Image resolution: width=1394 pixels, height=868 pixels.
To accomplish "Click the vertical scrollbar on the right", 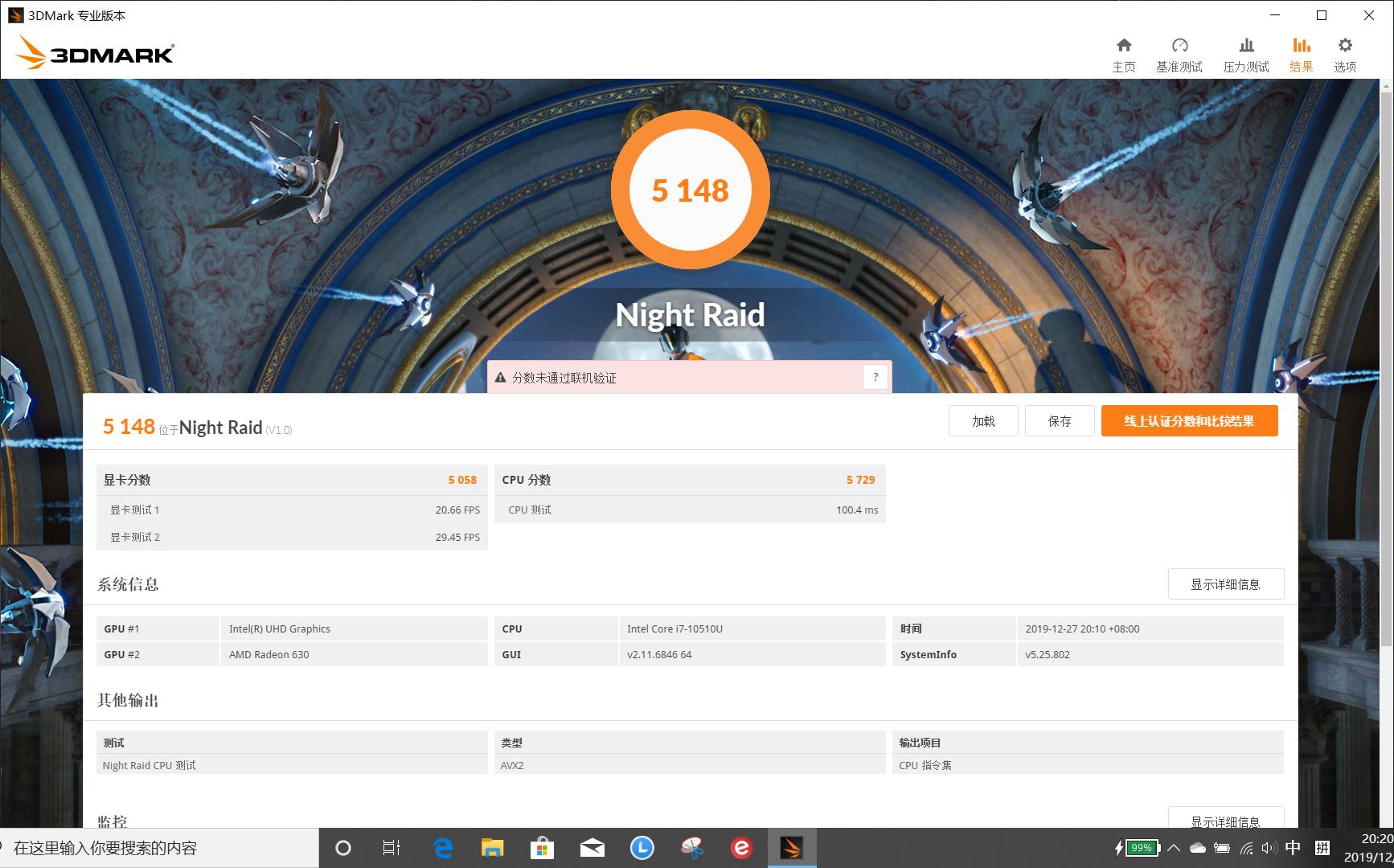I will pyautogui.click(x=1387, y=362).
